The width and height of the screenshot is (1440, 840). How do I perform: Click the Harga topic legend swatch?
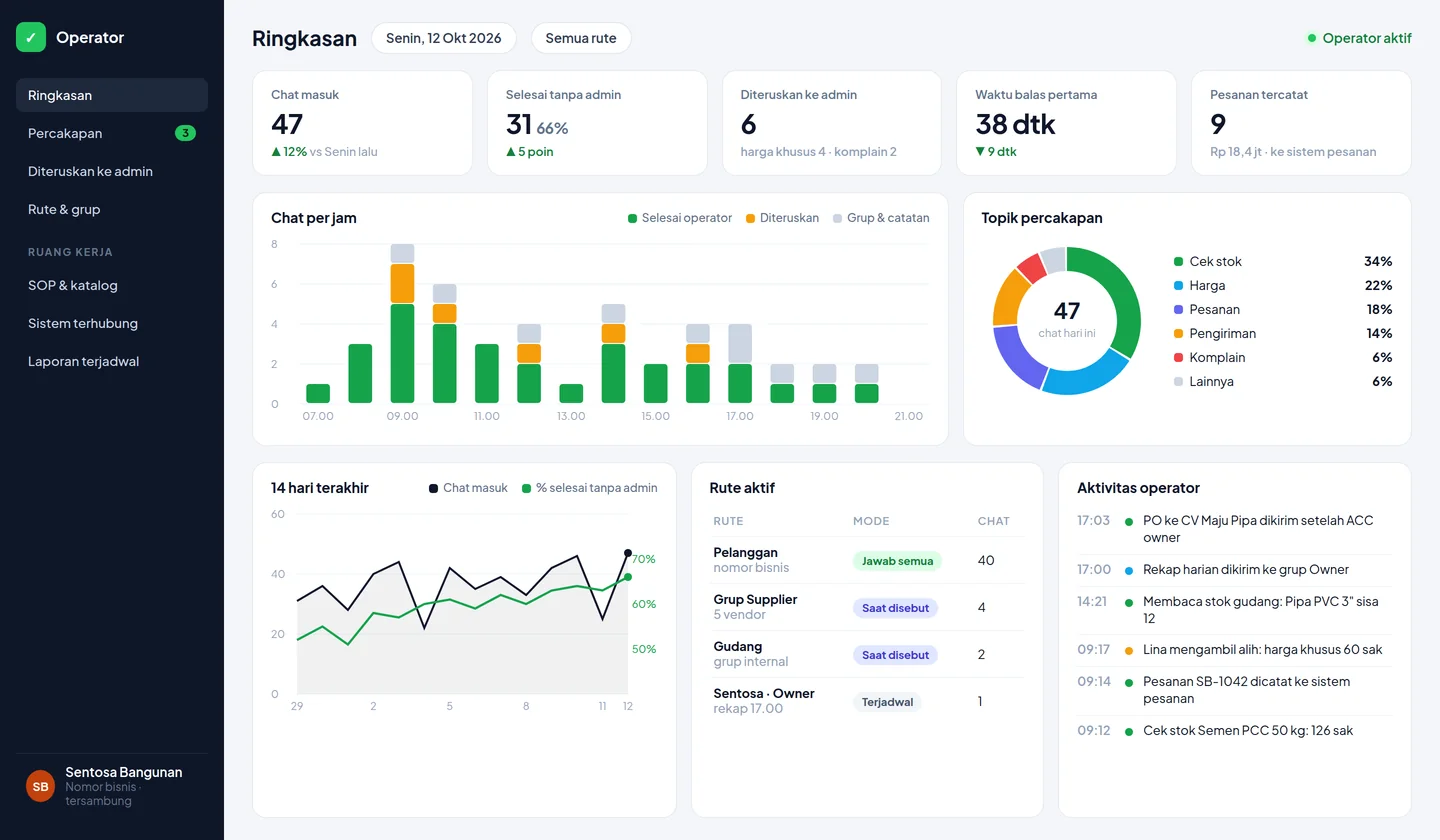(x=1178, y=286)
